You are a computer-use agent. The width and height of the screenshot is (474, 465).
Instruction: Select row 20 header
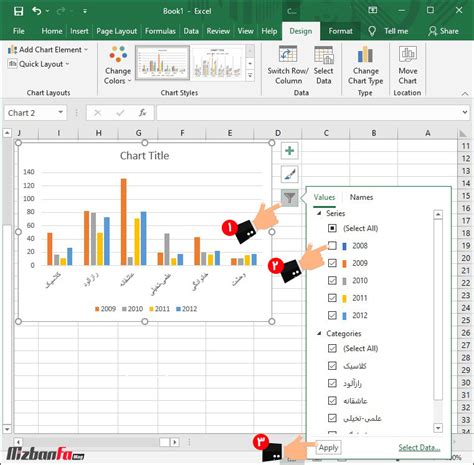466,258
